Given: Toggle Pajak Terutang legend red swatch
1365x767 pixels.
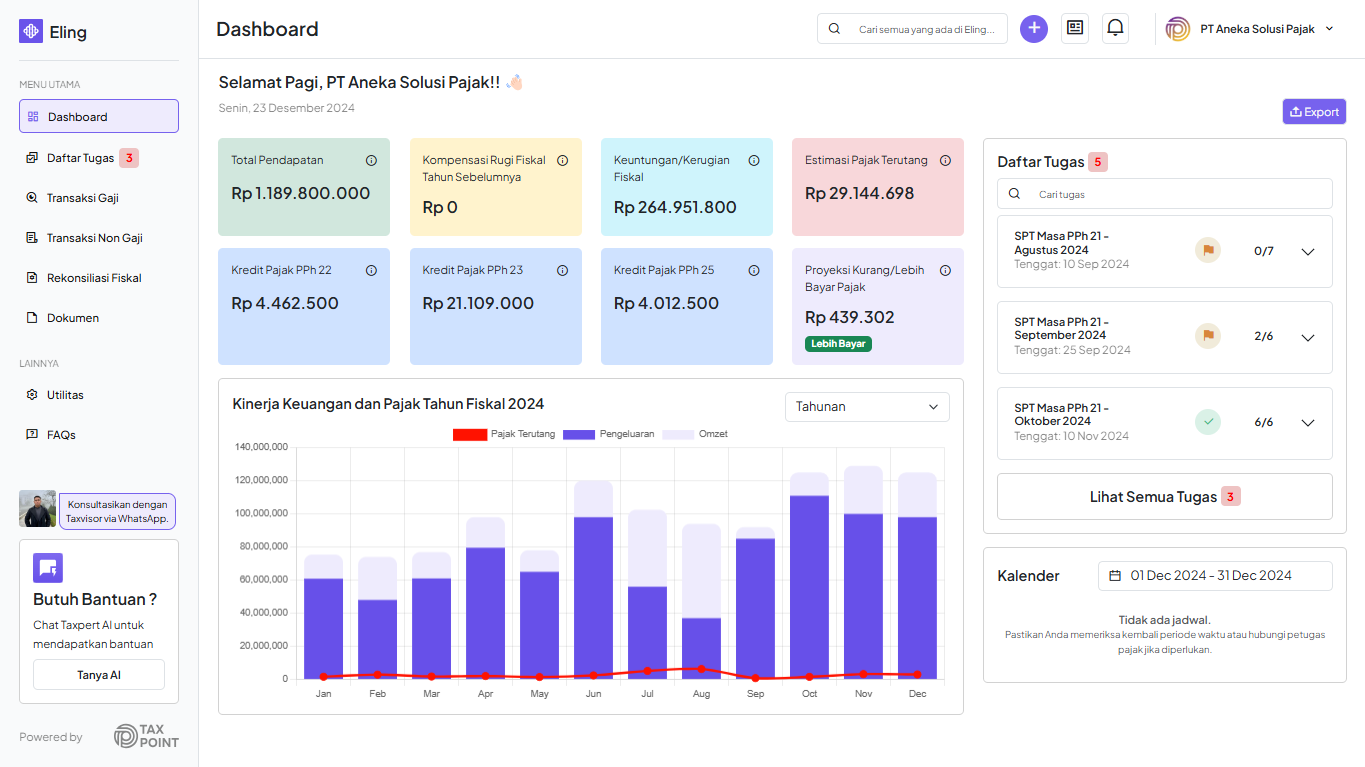Looking at the screenshot, I should (x=470, y=434).
